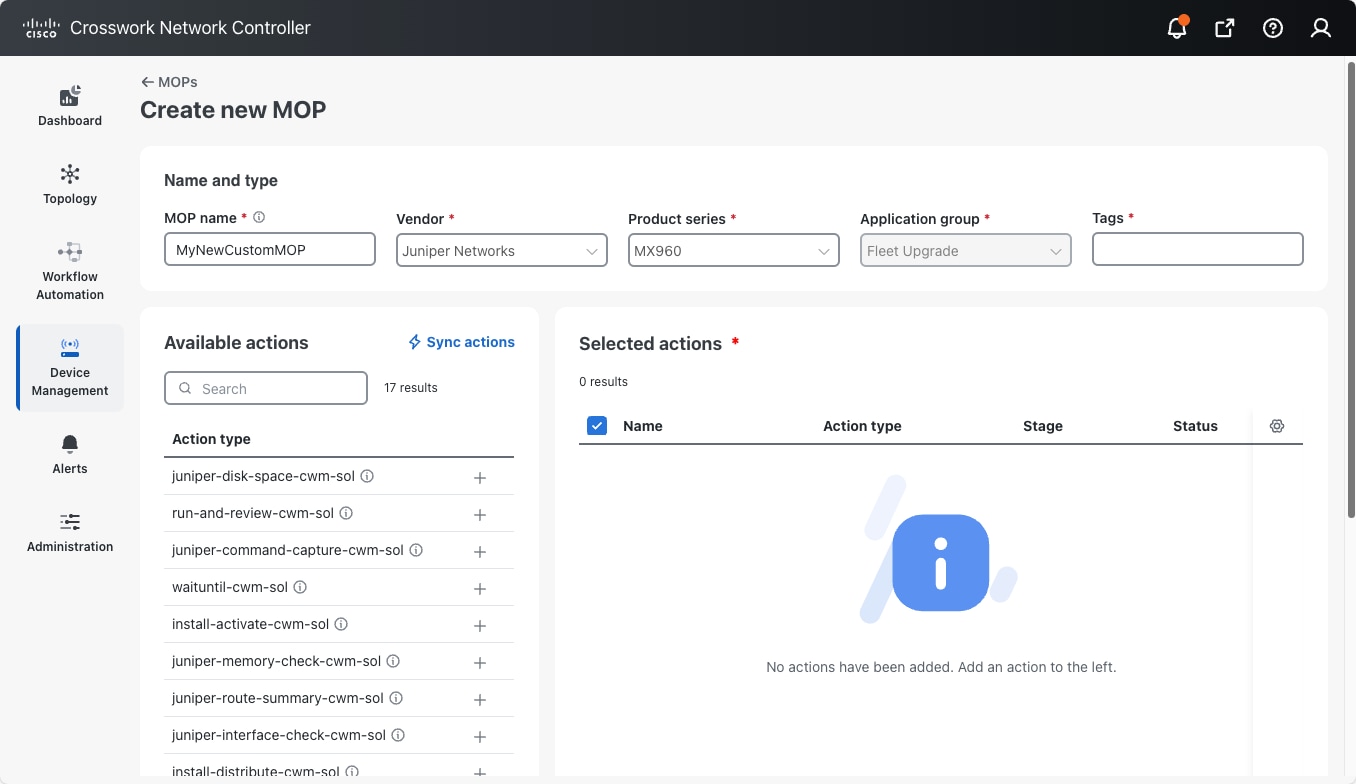Click the external link icon in header
Image resolution: width=1356 pixels, height=784 pixels.
coord(1224,28)
